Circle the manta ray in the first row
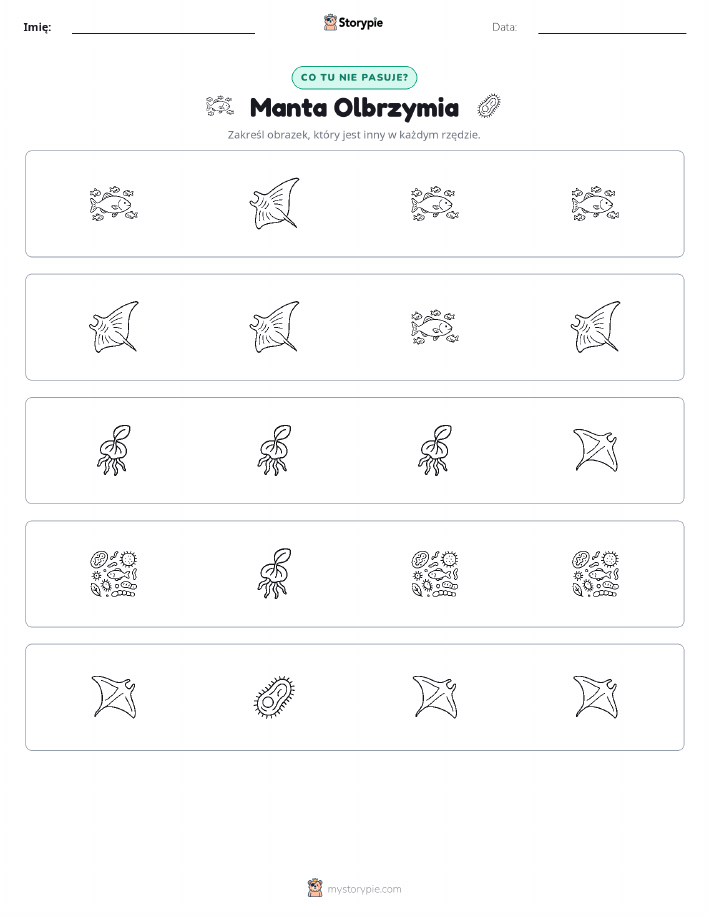The width and height of the screenshot is (709, 917). click(x=274, y=204)
